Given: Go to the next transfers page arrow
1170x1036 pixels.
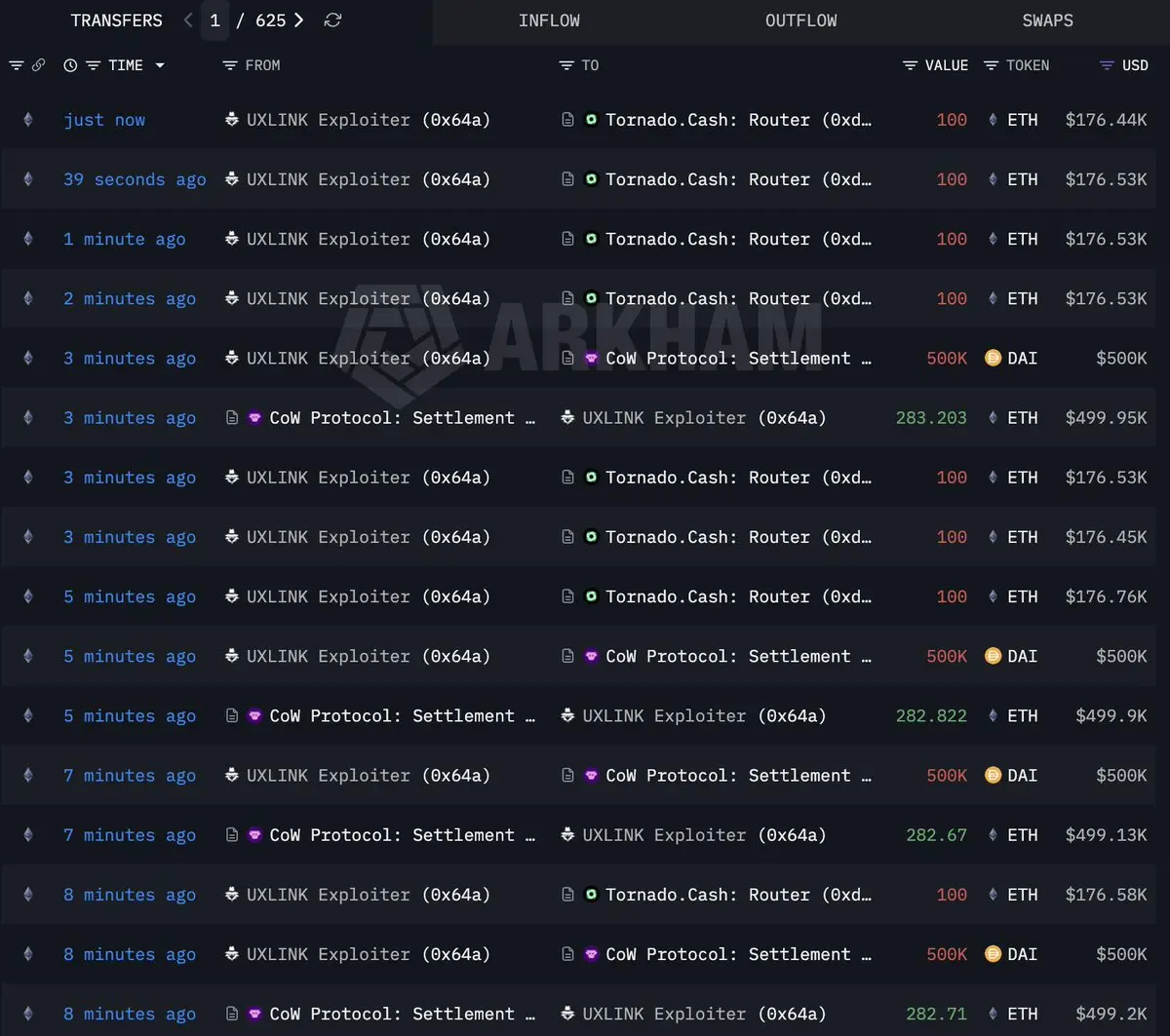Looking at the screenshot, I should (299, 20).
